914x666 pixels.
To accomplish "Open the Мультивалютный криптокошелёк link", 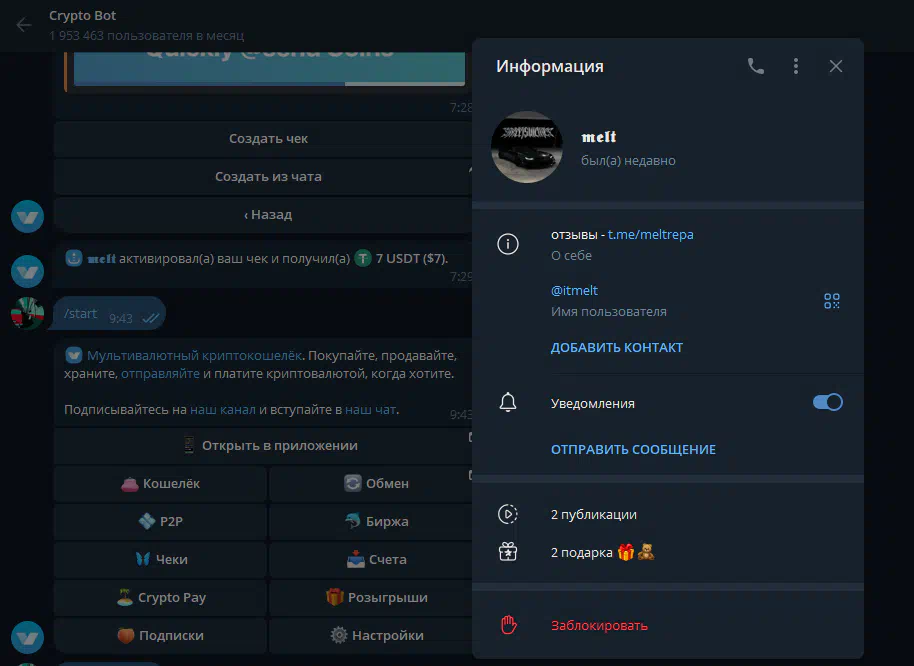I will pyautogui.click(x=194, y=355).
